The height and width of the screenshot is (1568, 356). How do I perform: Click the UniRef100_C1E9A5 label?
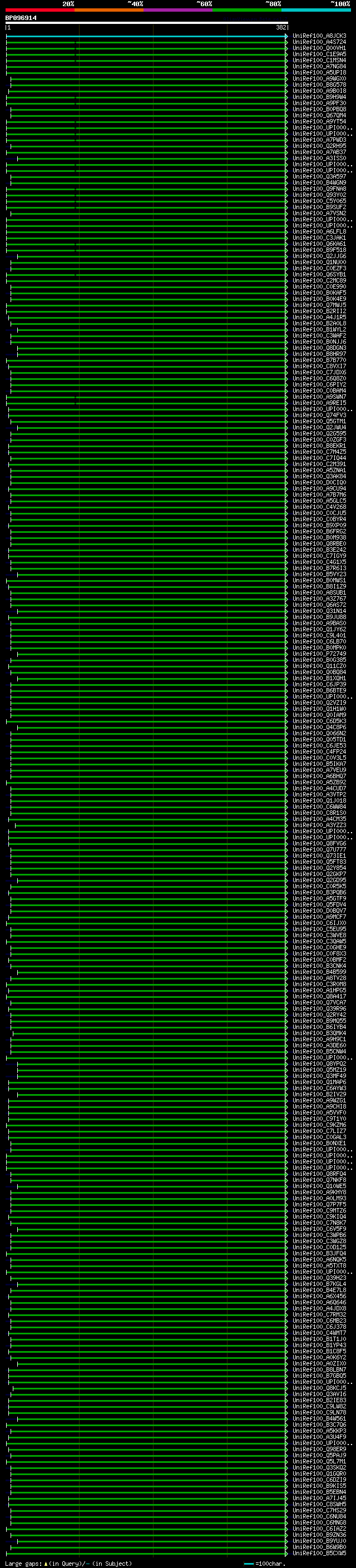tap(319, 54)
